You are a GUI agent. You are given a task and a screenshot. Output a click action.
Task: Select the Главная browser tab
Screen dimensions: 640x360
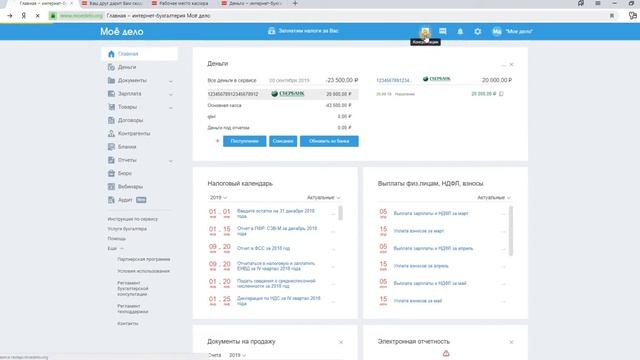pos(42,3)
